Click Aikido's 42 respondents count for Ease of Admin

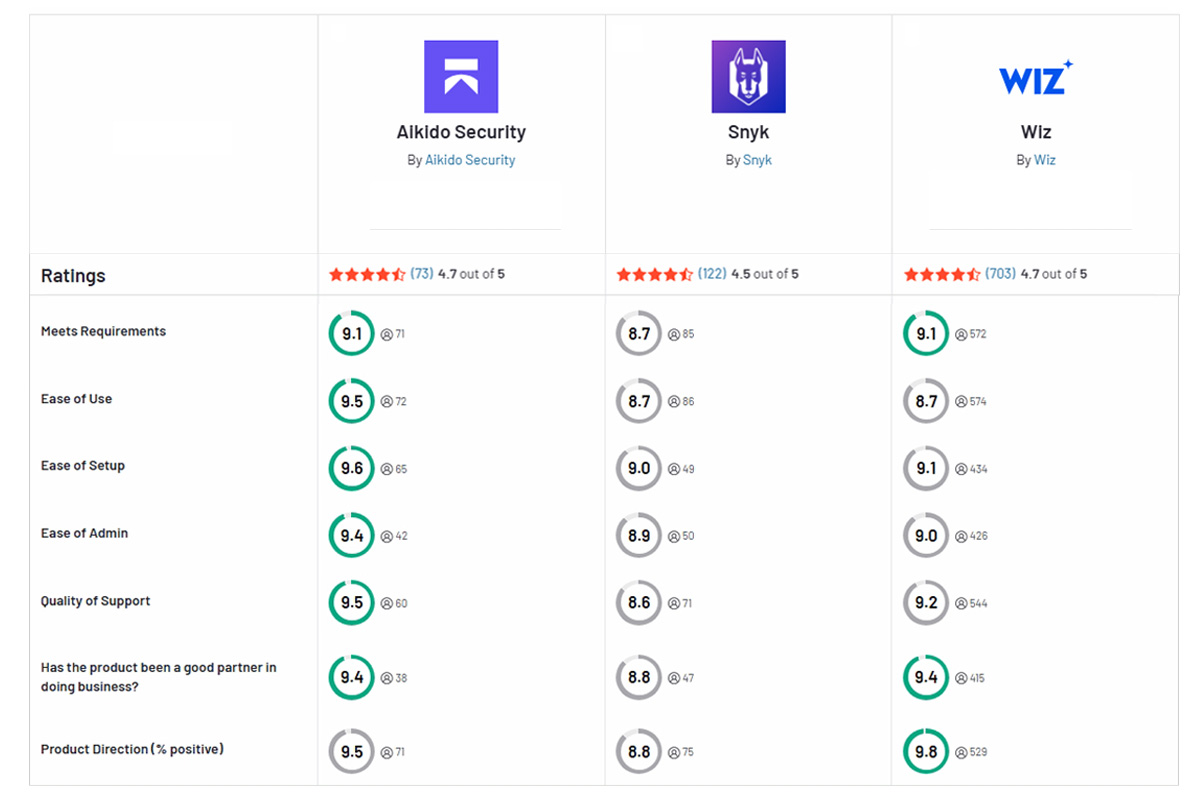(394, 536)
